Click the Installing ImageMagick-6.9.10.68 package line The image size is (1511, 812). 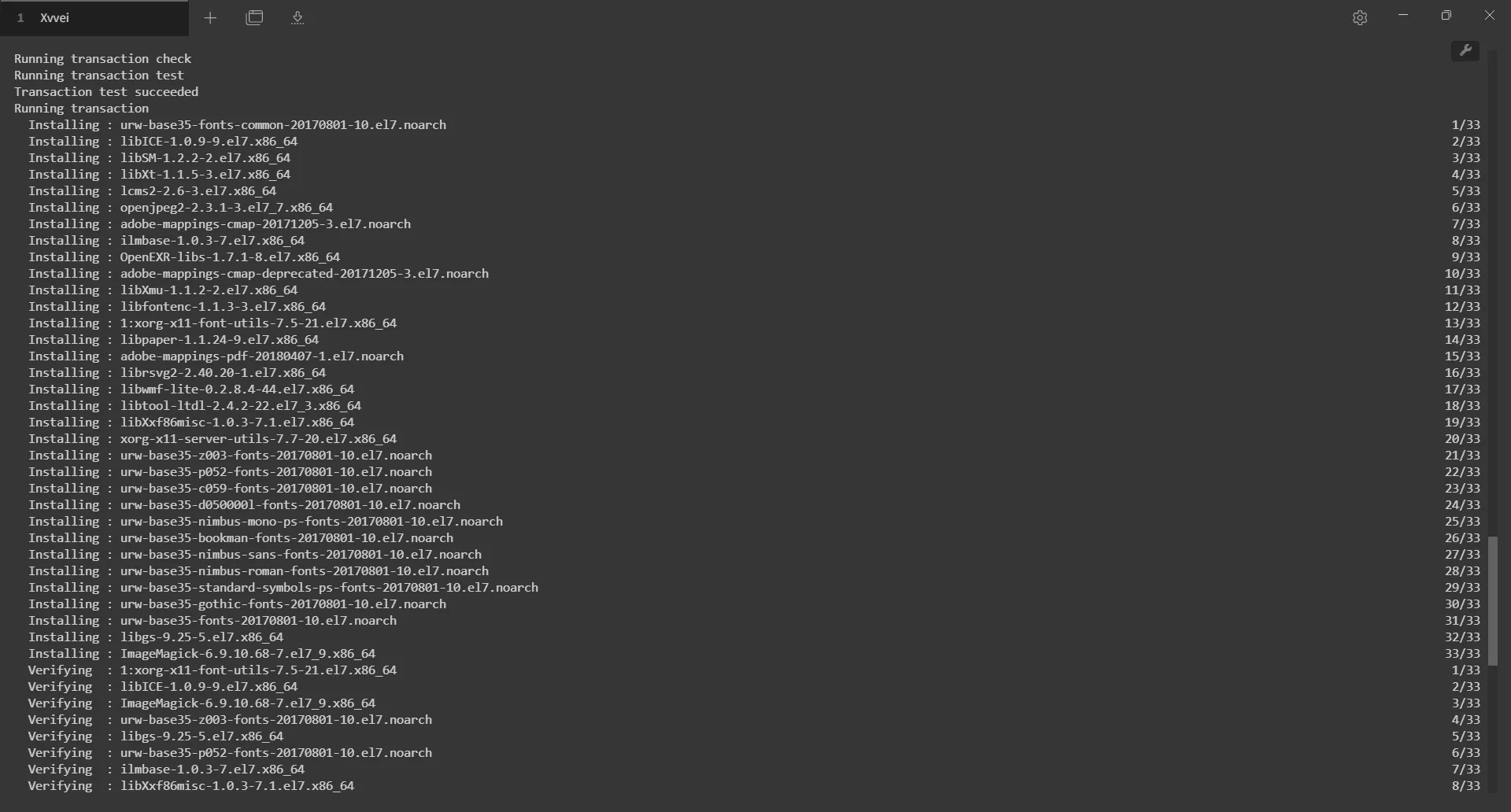(201, 653)
